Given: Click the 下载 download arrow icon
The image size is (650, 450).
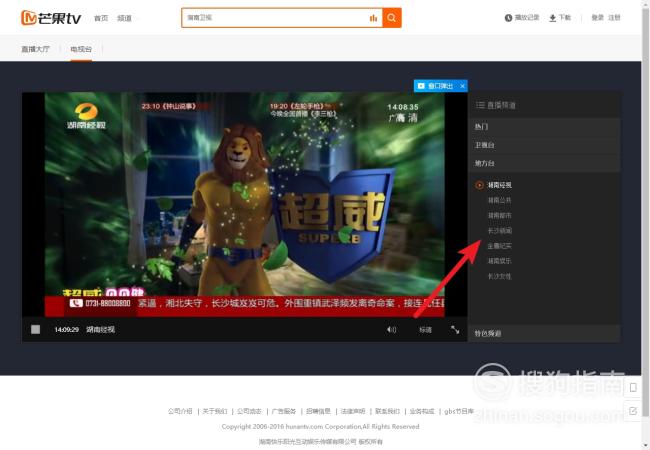Looking at the screenshot, I should [x=552, y=18].
